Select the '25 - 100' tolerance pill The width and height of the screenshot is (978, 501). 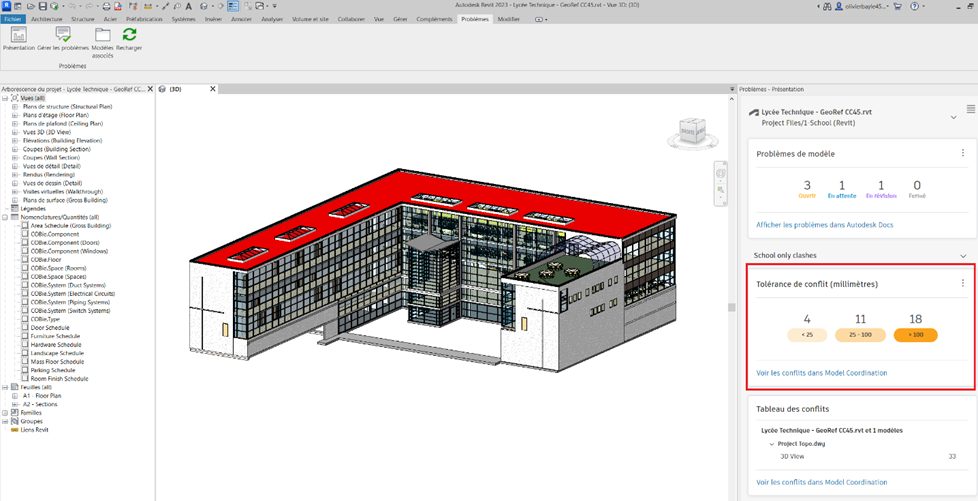860,335
